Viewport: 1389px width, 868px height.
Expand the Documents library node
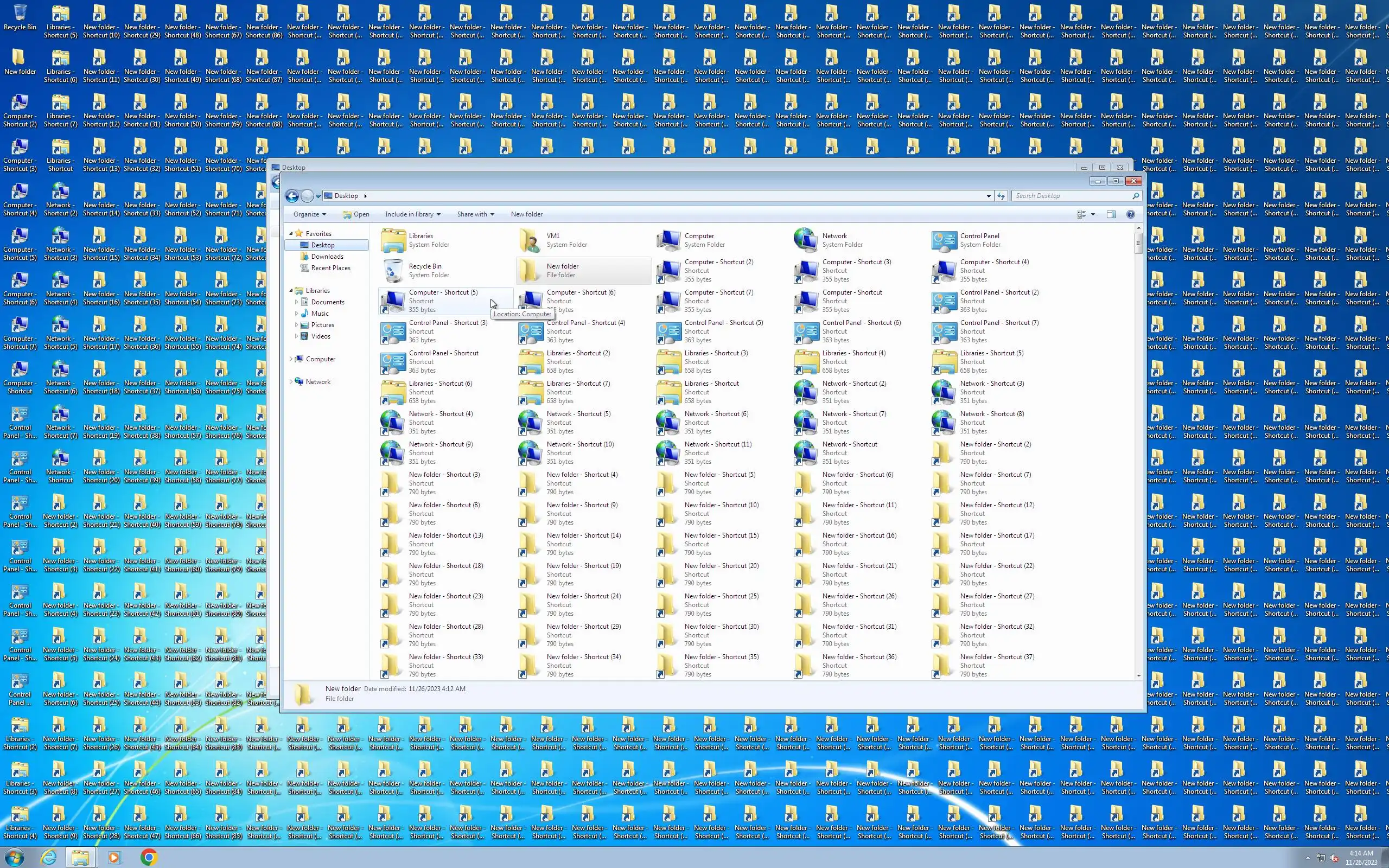[297, 303]
